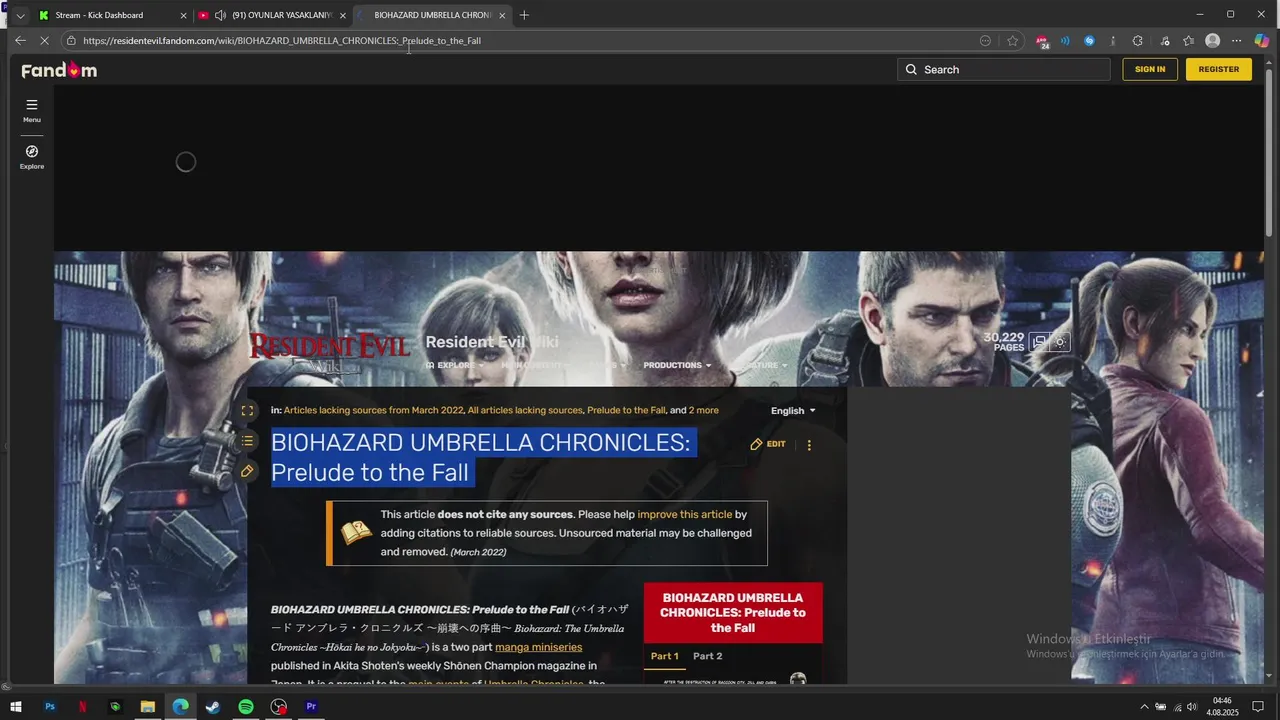The width and height of the screenshot is (1280, 720).
Task: Click the REGISTER button
Action: pos(1218,69)
